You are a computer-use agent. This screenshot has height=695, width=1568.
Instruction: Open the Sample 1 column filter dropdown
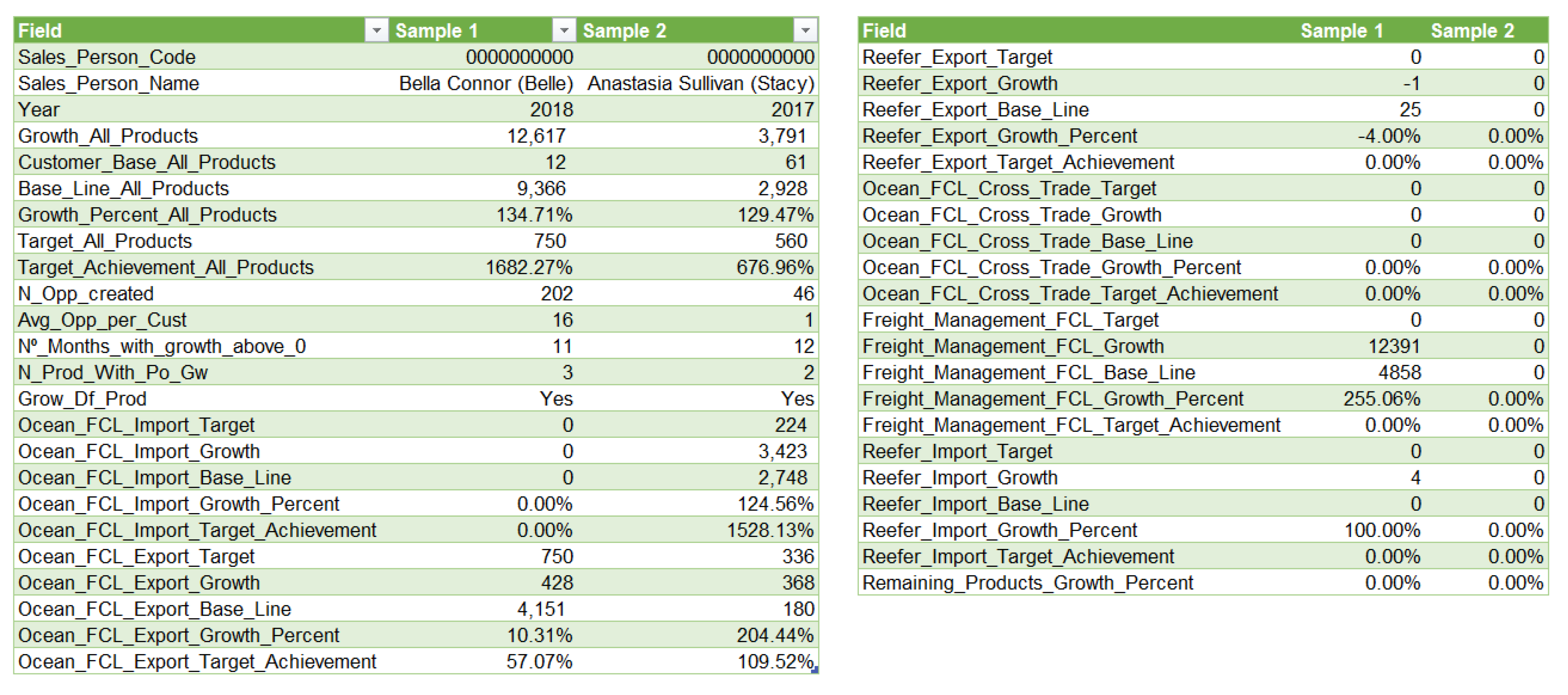(564, 30)
